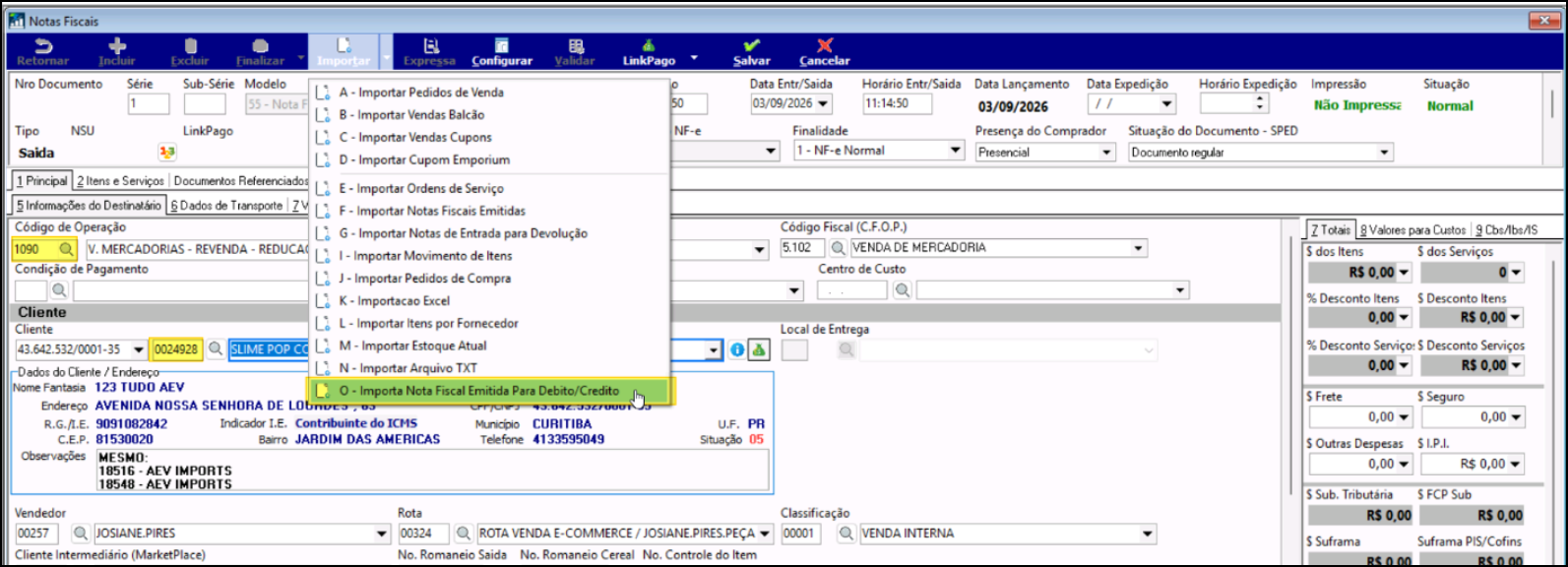Click the Finalizar toolbar icon
Screen dimensions: 1568x567
(260, 46)
